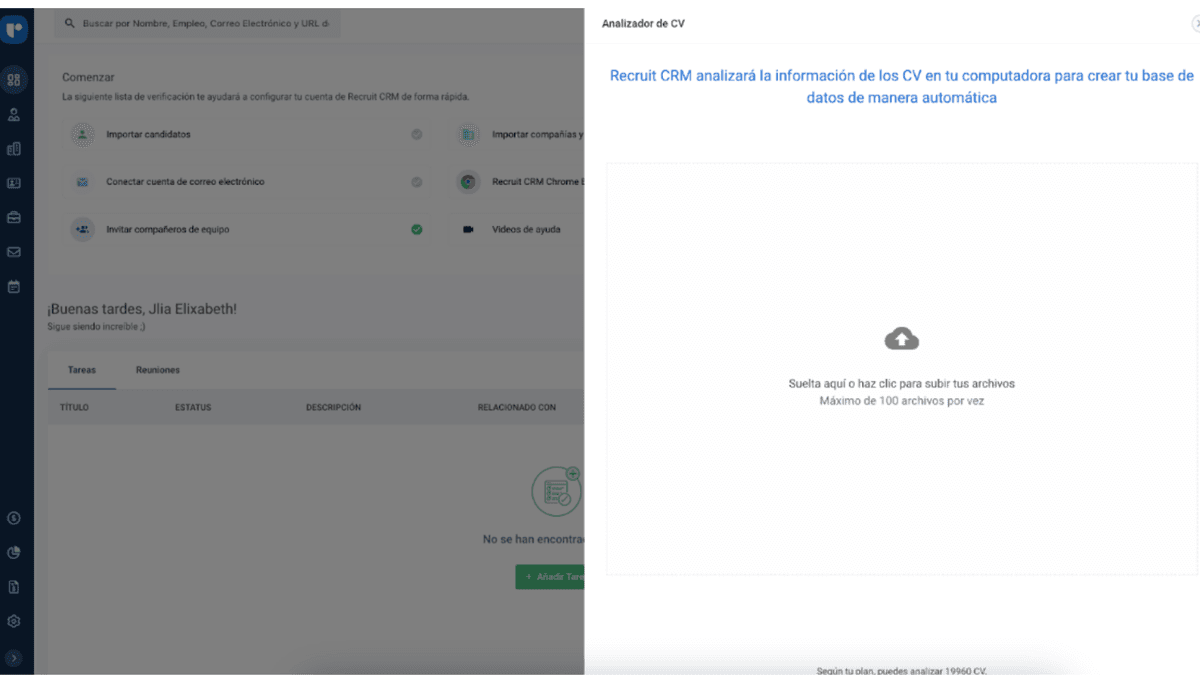Click the Recruit CRM logo at top
Viewport: 1200px width, 675px height.
pyautogui.click(x=13, y=28)
